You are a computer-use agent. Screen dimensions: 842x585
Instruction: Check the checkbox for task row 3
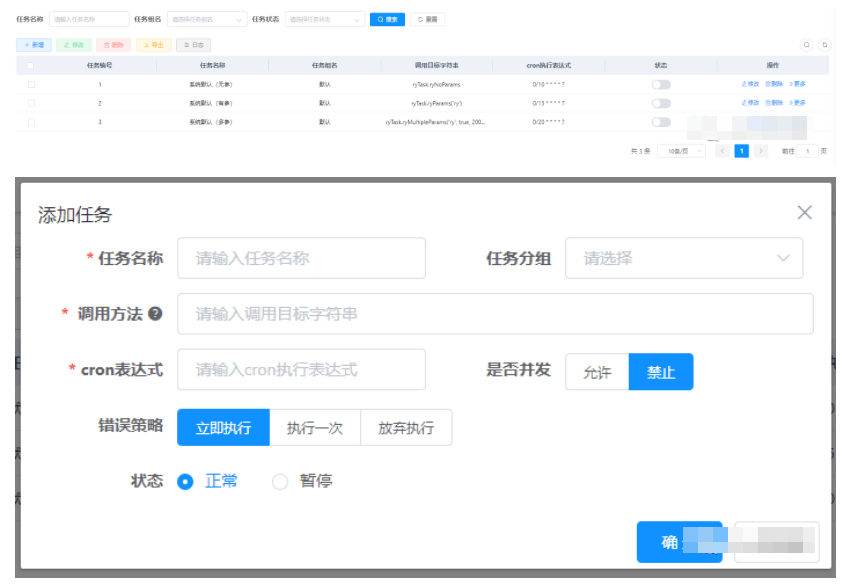tap(31, 122)
